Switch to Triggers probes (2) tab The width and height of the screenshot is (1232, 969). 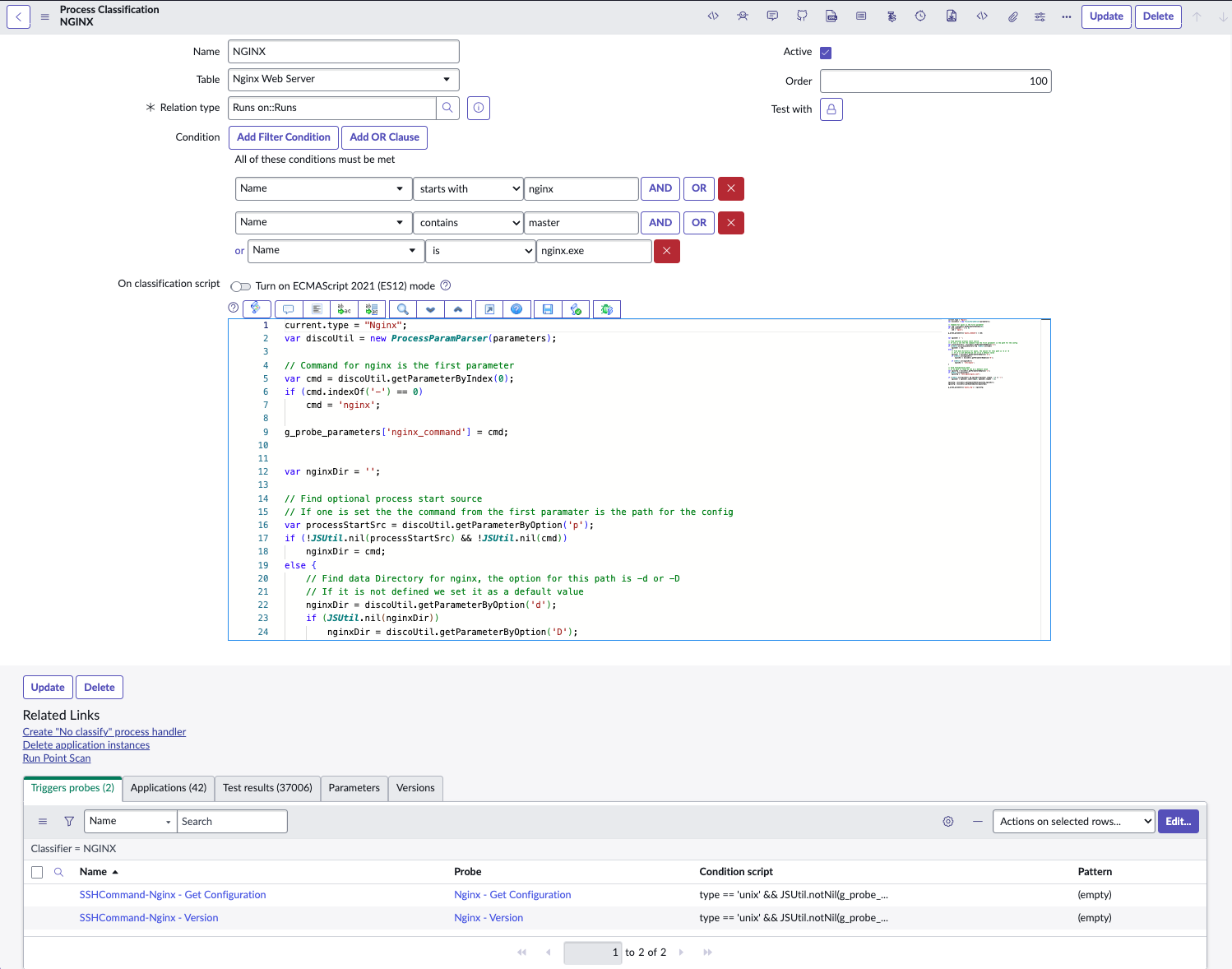tap(72, 788)
